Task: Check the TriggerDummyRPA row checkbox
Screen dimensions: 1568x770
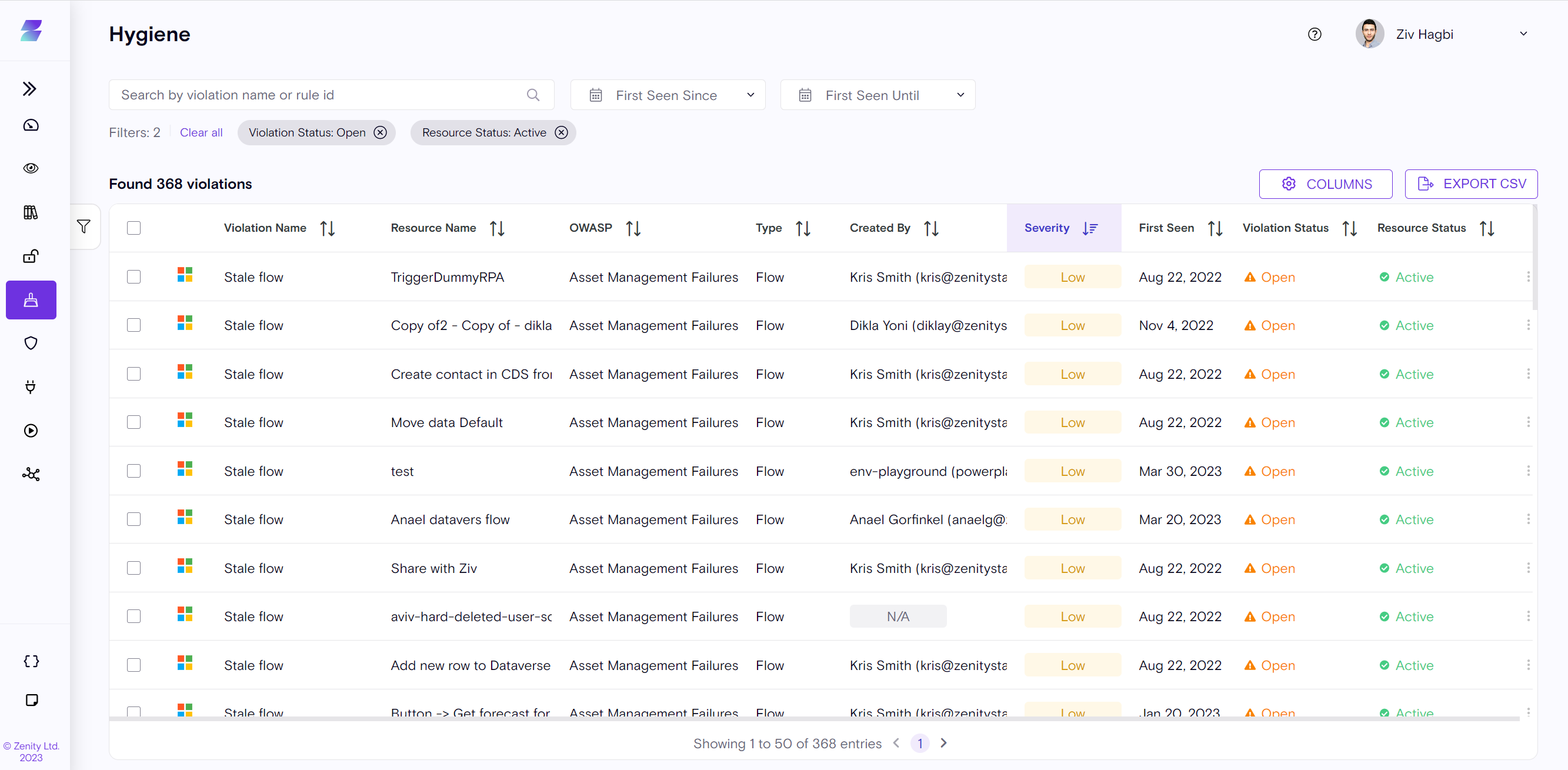Action: [134, 277]
